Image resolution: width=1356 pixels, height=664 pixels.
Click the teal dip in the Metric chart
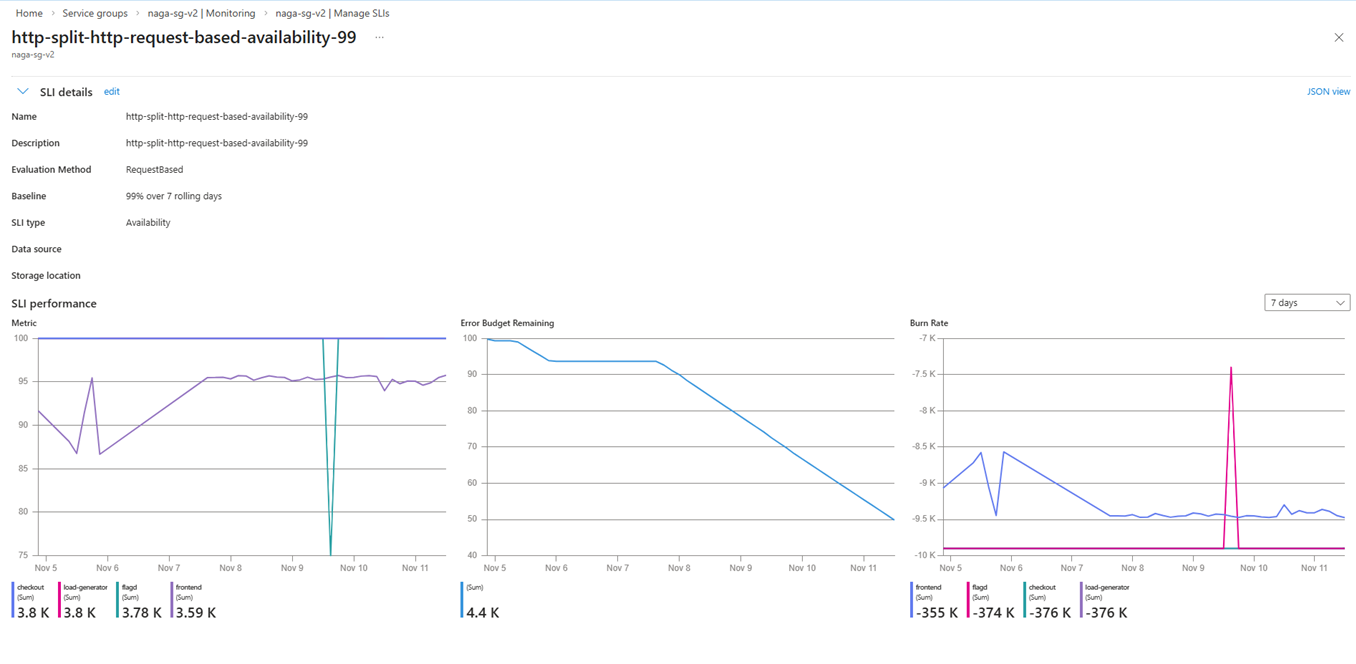[x=331, y=480]
